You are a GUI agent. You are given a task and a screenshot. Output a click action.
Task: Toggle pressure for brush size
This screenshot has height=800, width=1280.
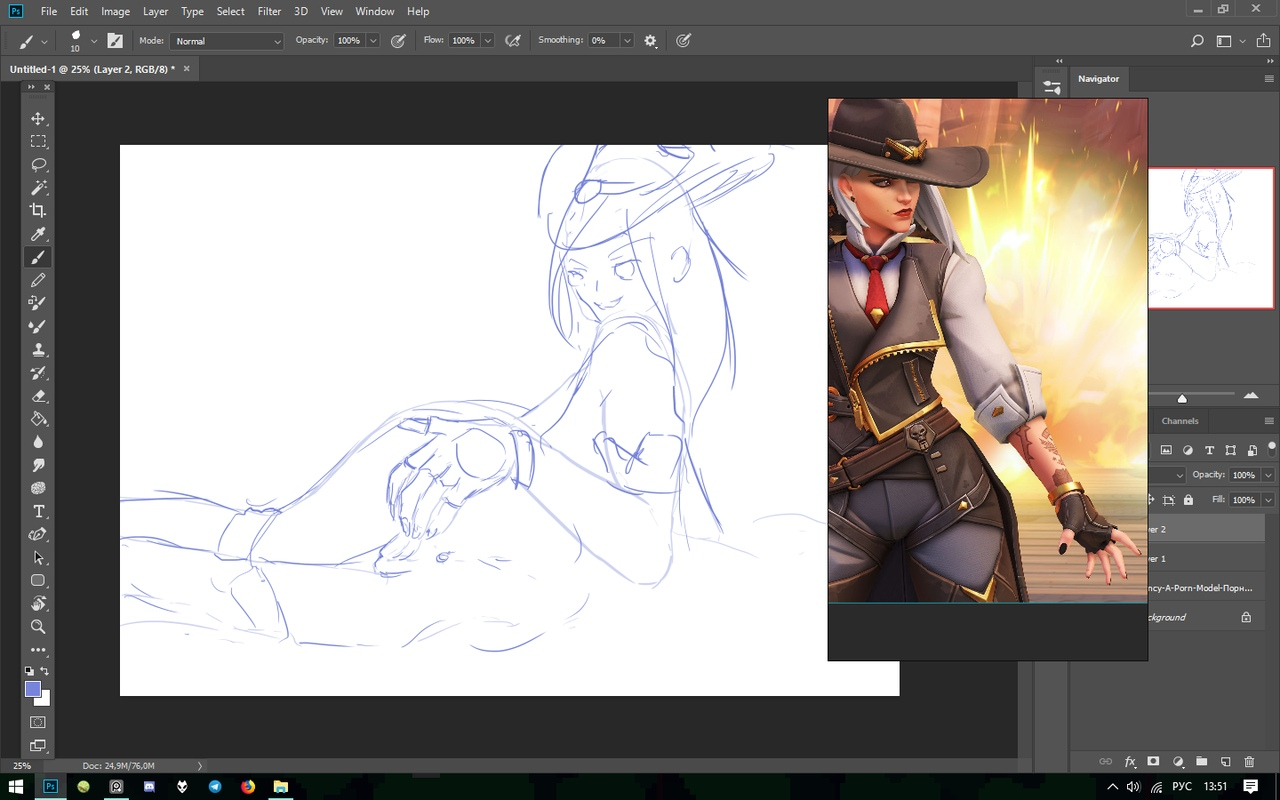click(x=684, y=41)
